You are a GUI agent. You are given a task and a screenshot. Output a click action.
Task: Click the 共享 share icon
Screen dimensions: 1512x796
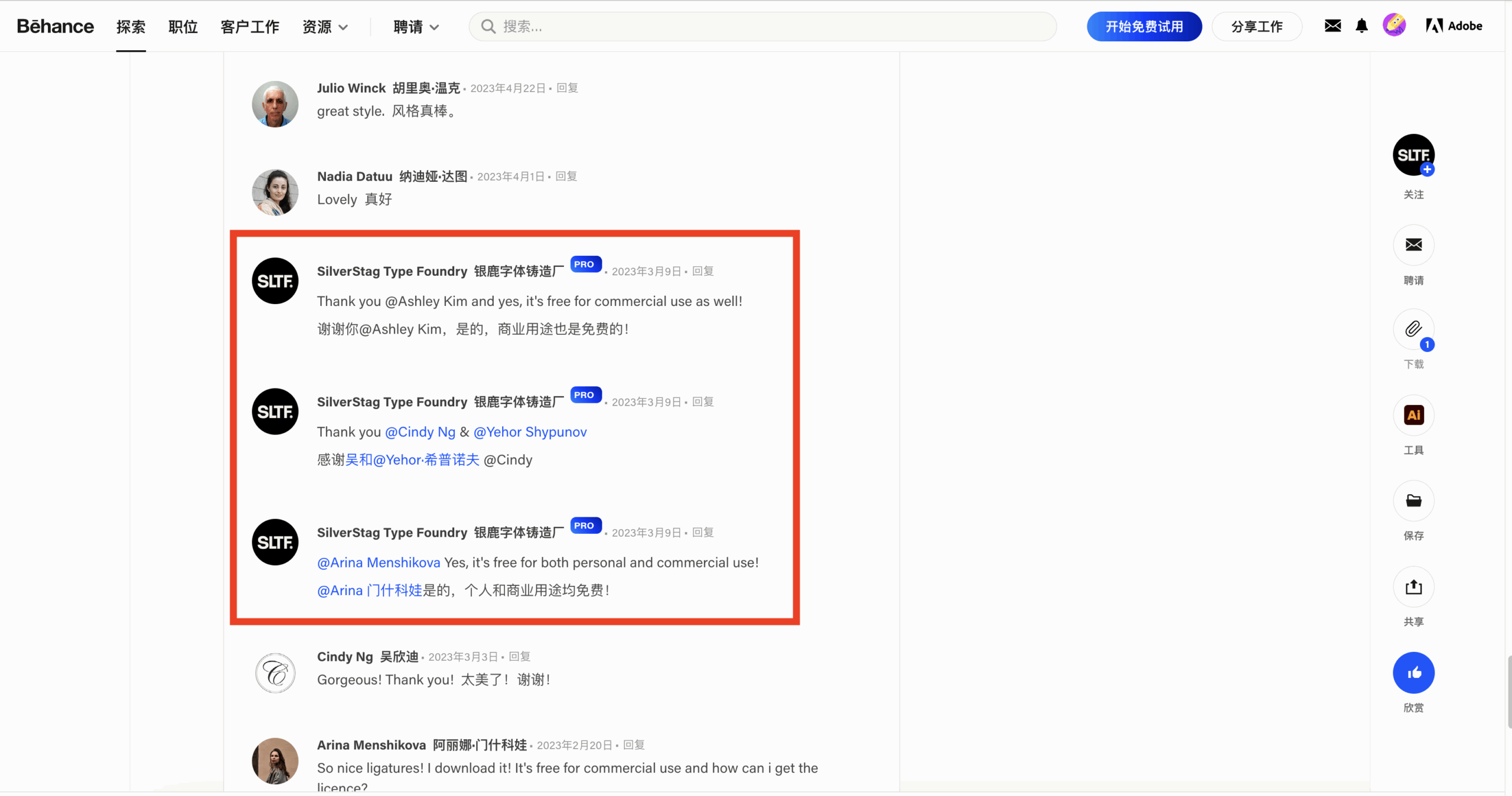pyautogui.click(x=1413, y=587)
